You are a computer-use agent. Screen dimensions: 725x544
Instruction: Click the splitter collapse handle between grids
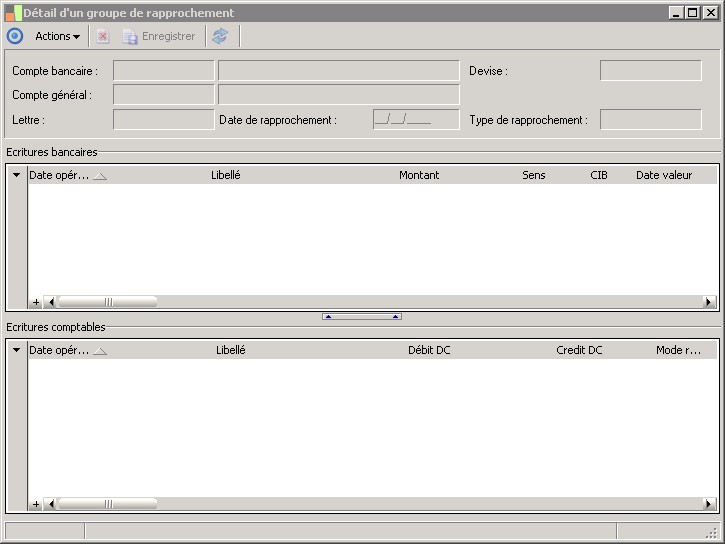(362, 317)
